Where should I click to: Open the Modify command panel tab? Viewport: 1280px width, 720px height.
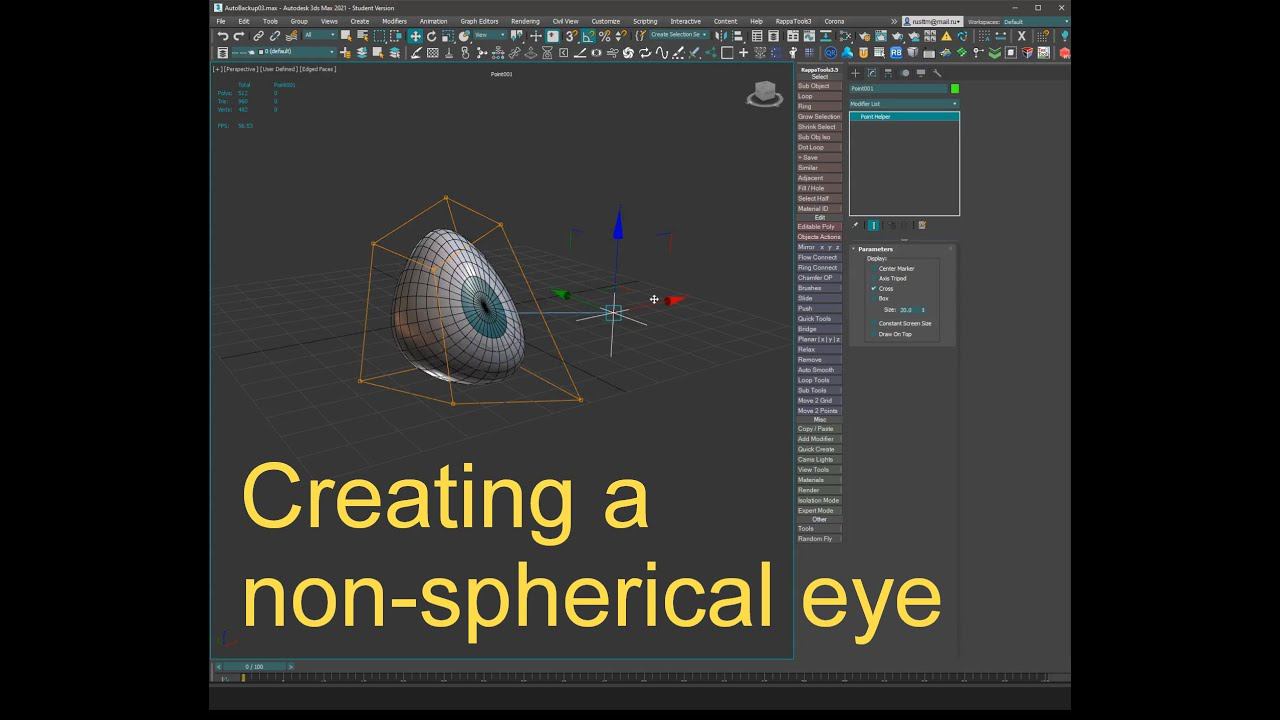click(x=872, y=73)
